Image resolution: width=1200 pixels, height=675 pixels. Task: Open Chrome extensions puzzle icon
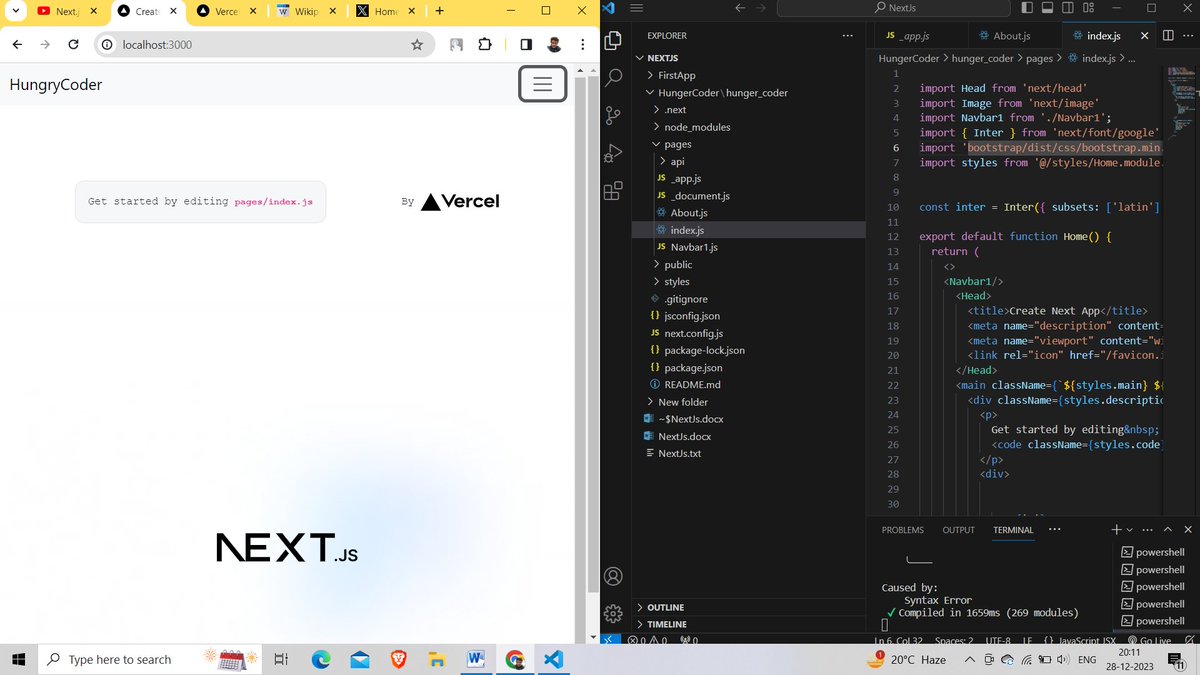tap(486, 45)
